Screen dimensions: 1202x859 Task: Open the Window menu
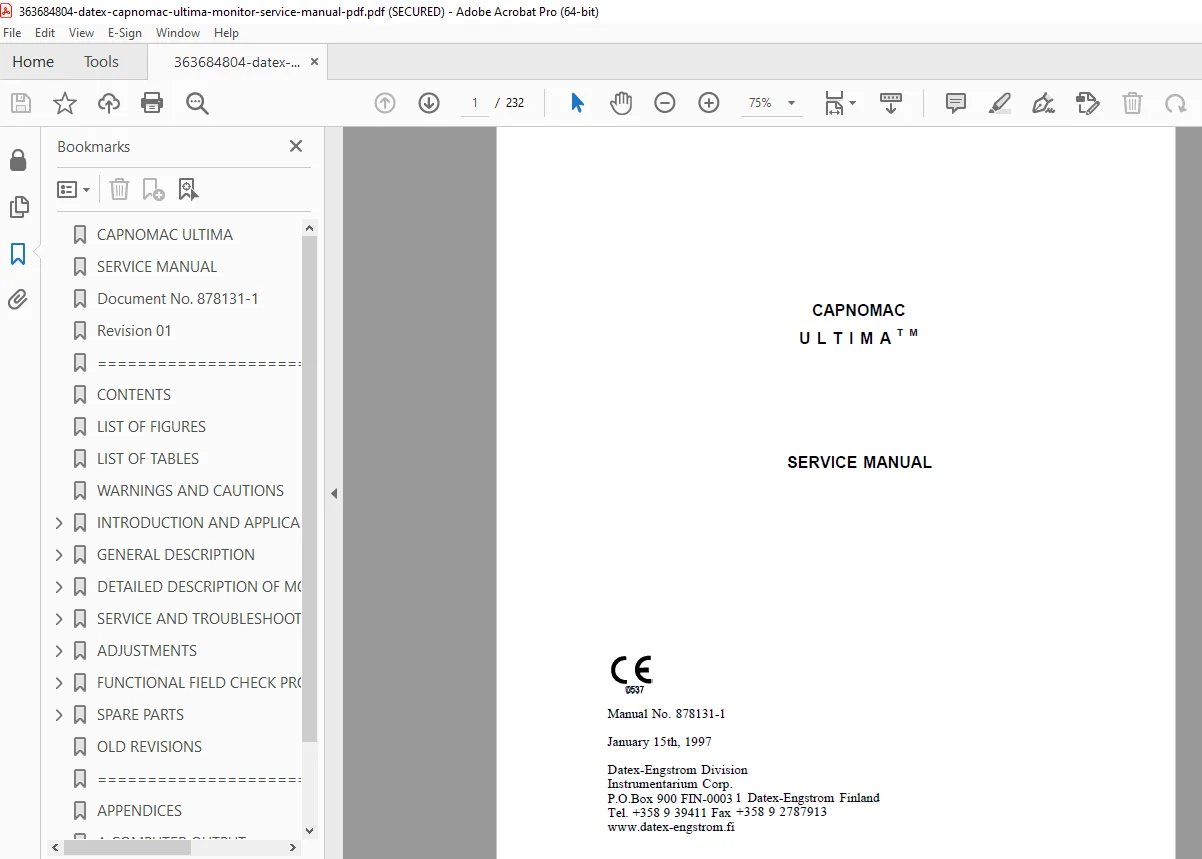point(178,33)
